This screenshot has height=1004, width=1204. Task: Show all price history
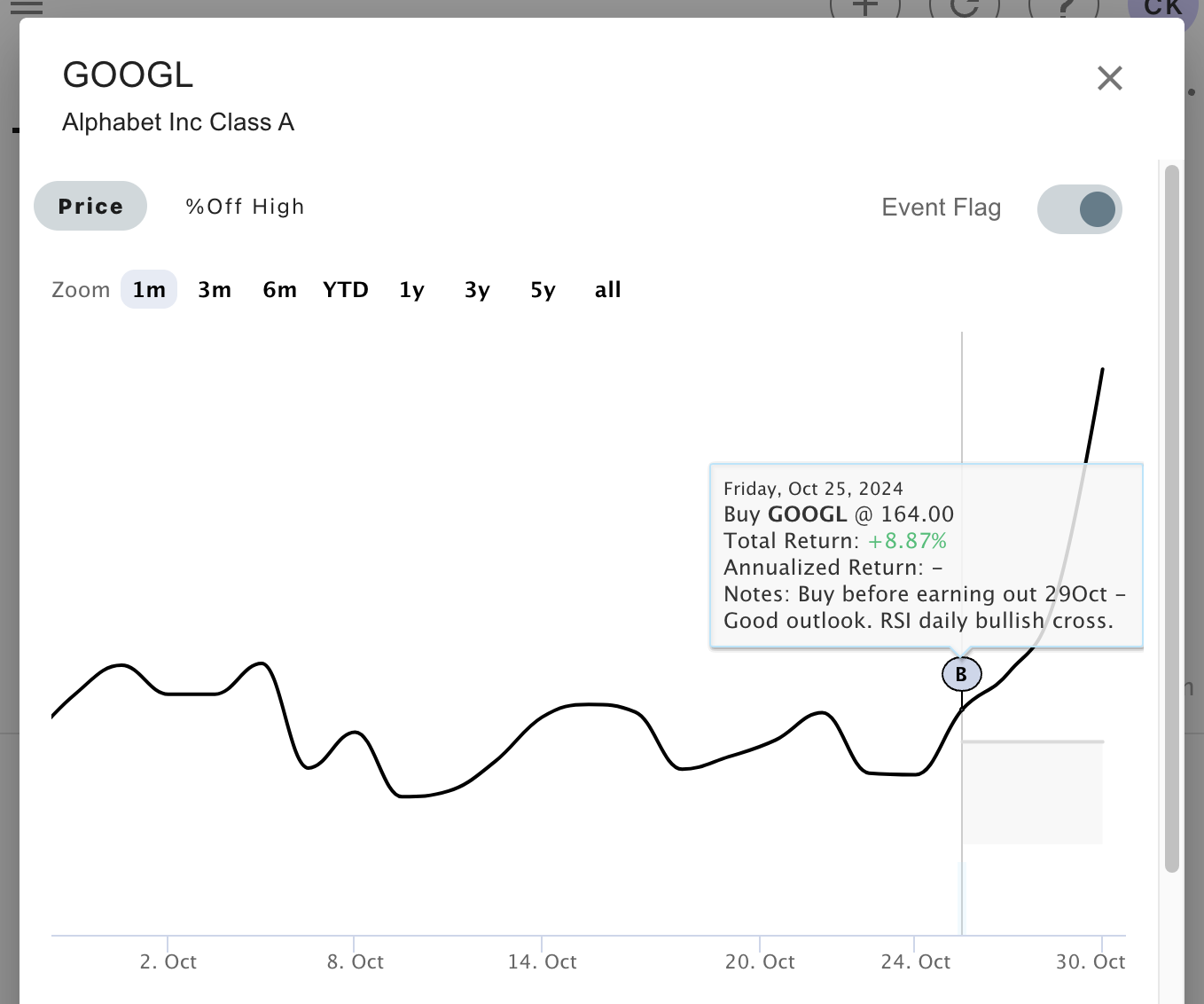(607, 290)
